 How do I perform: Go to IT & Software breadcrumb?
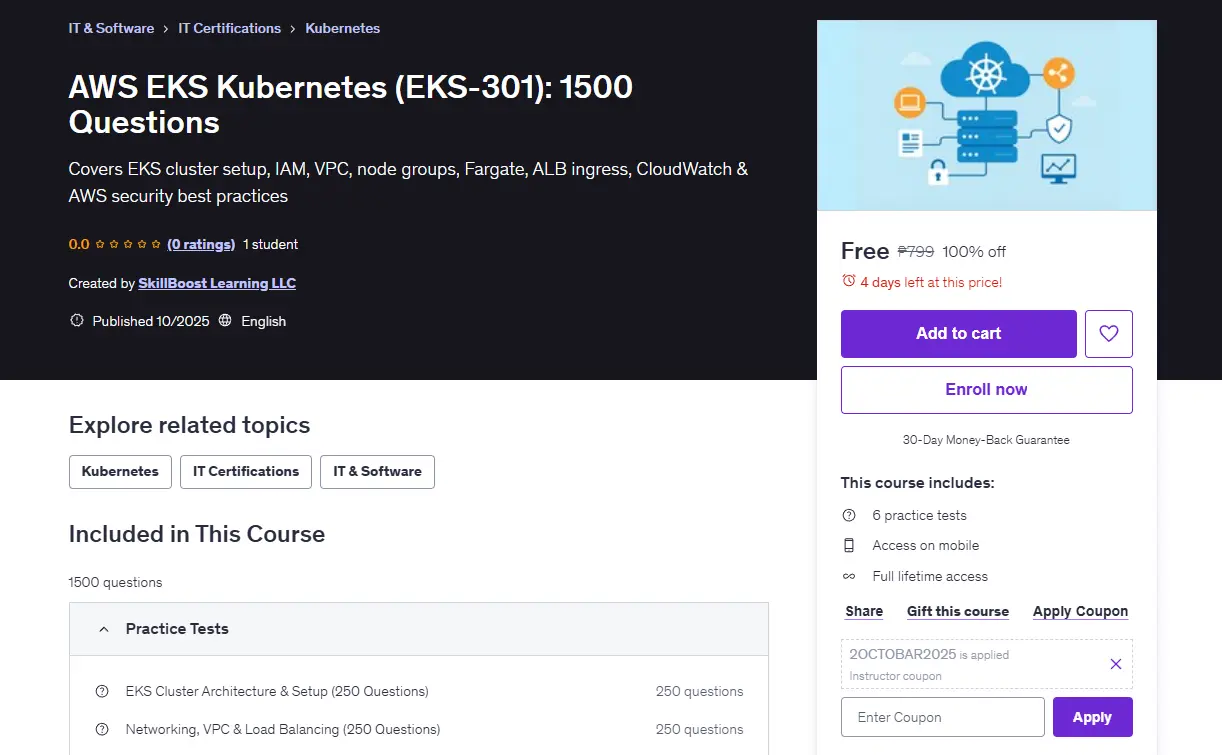111,28
